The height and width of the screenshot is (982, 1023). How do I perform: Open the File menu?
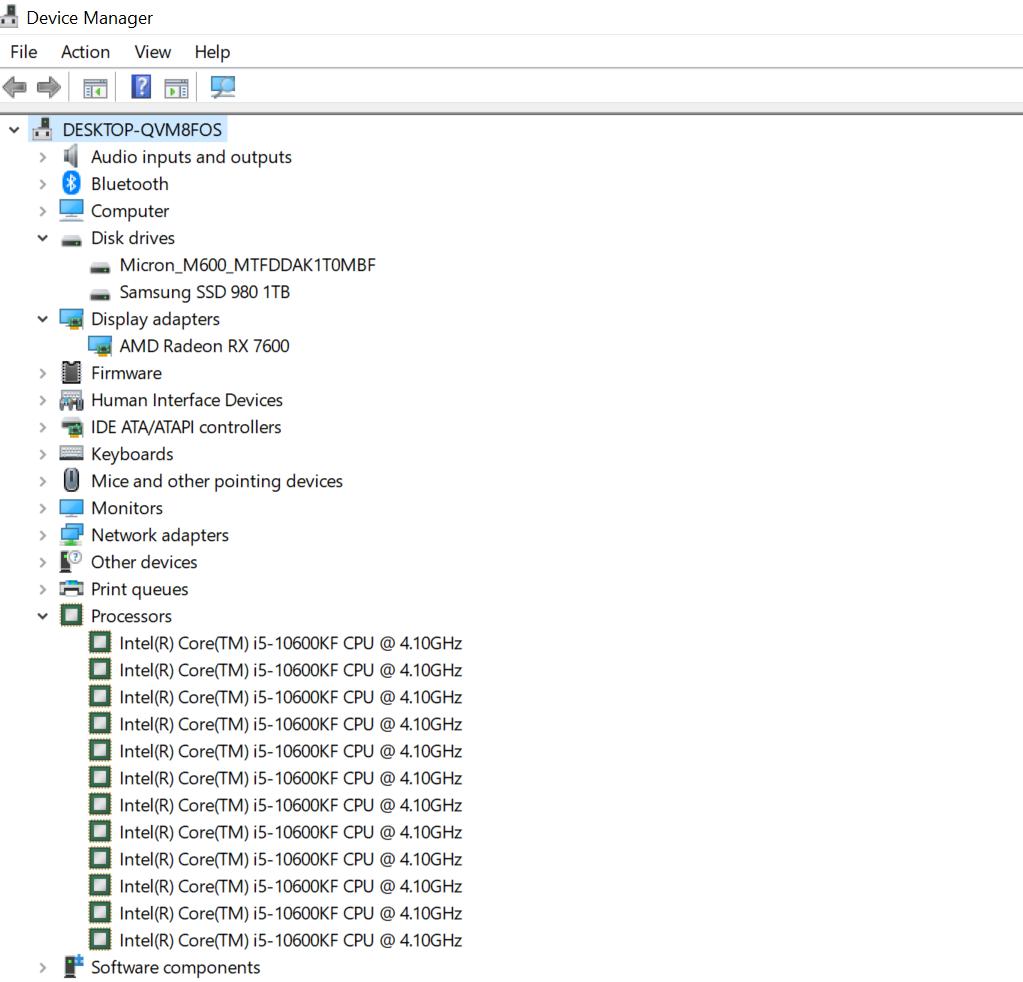pos(23,52)
